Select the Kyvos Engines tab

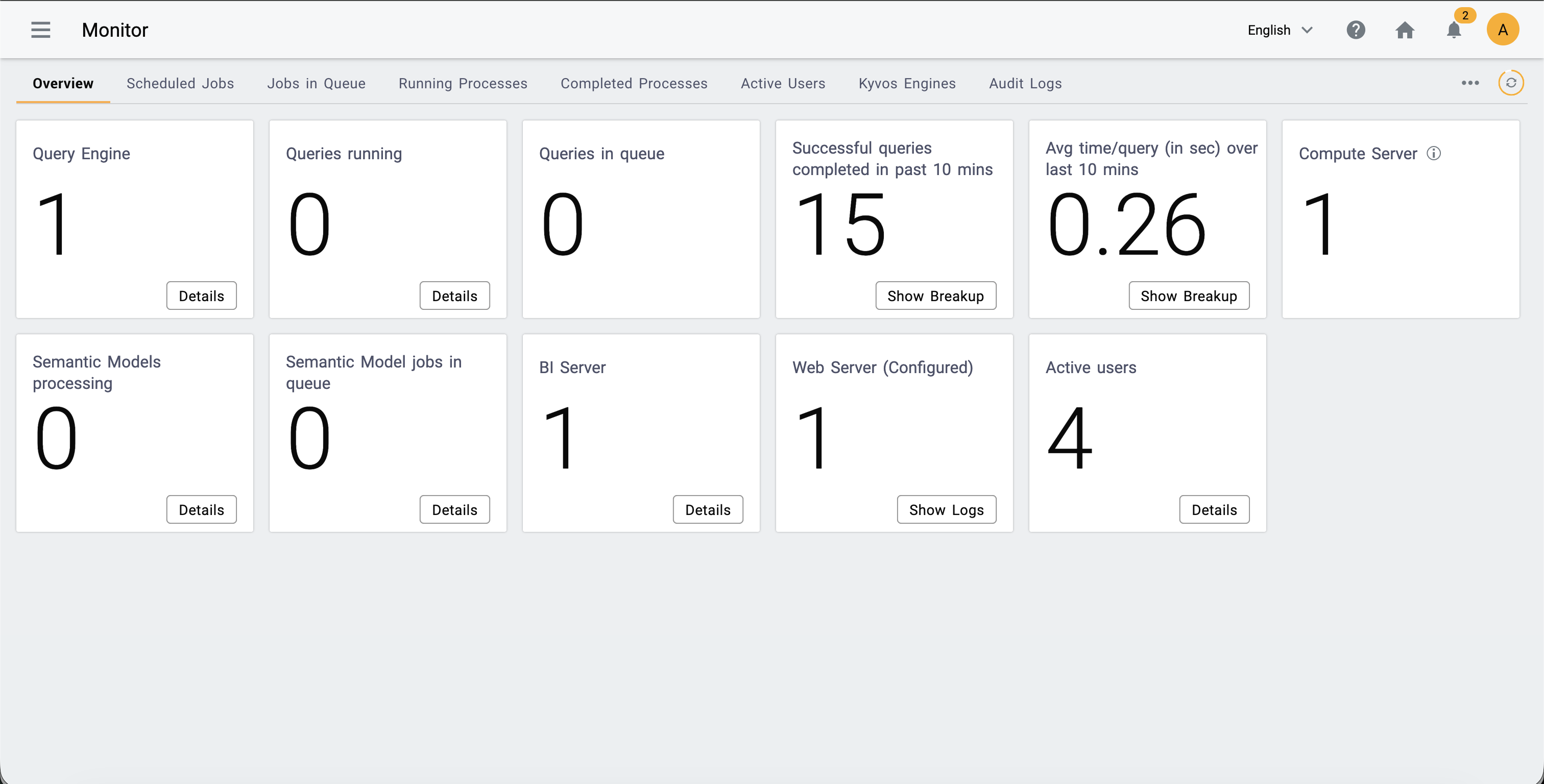point(907,83)
